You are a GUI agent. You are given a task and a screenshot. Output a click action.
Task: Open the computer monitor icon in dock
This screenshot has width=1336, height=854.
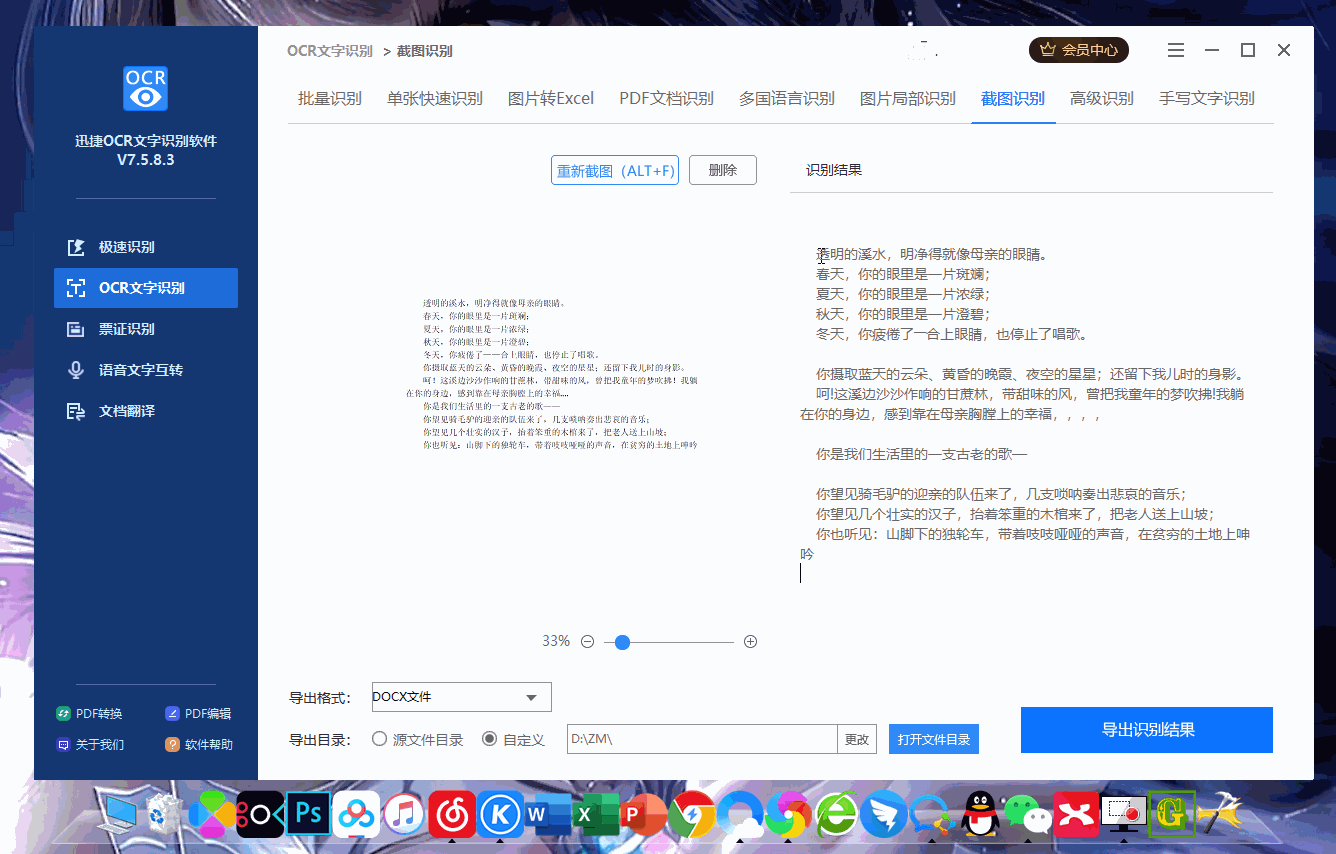tap(119, 812)
